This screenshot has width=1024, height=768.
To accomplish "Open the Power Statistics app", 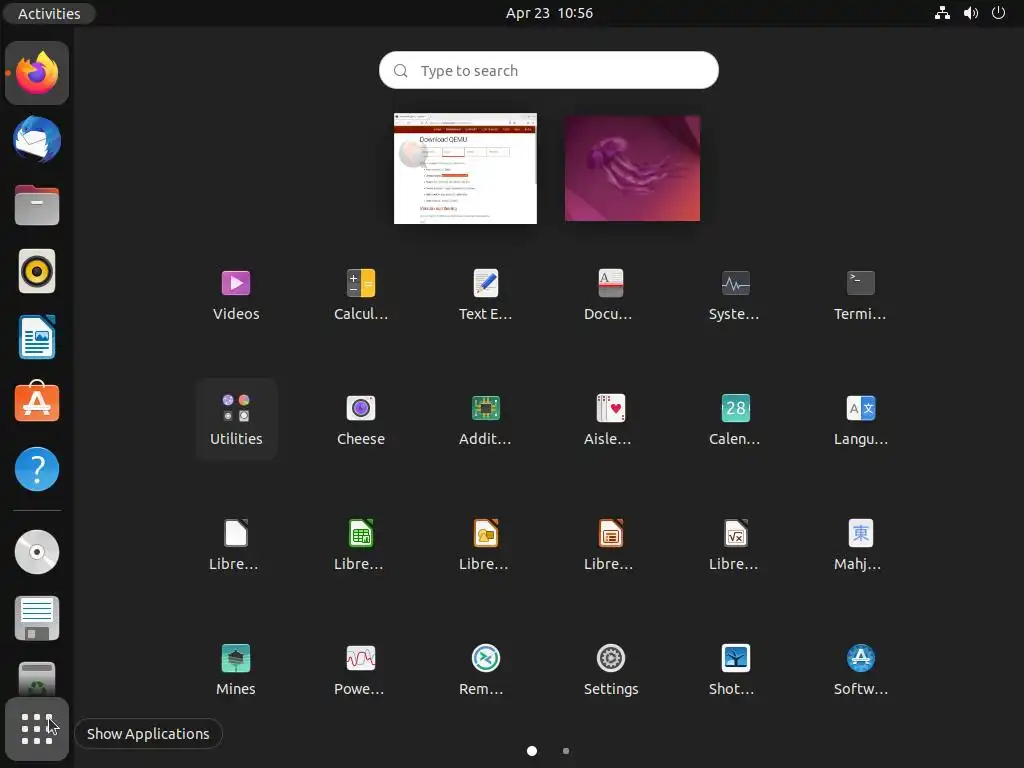I will [x=360, y=670].
